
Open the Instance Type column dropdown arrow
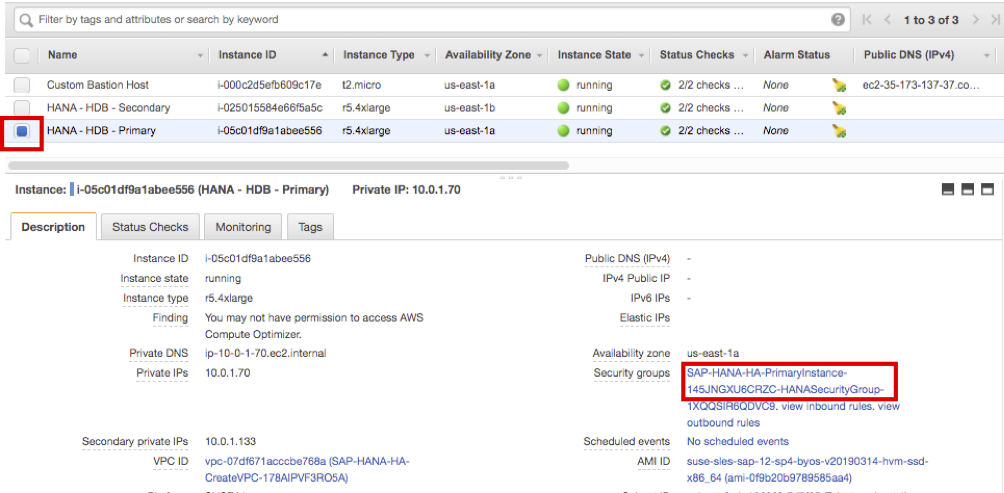pos(428,56)
